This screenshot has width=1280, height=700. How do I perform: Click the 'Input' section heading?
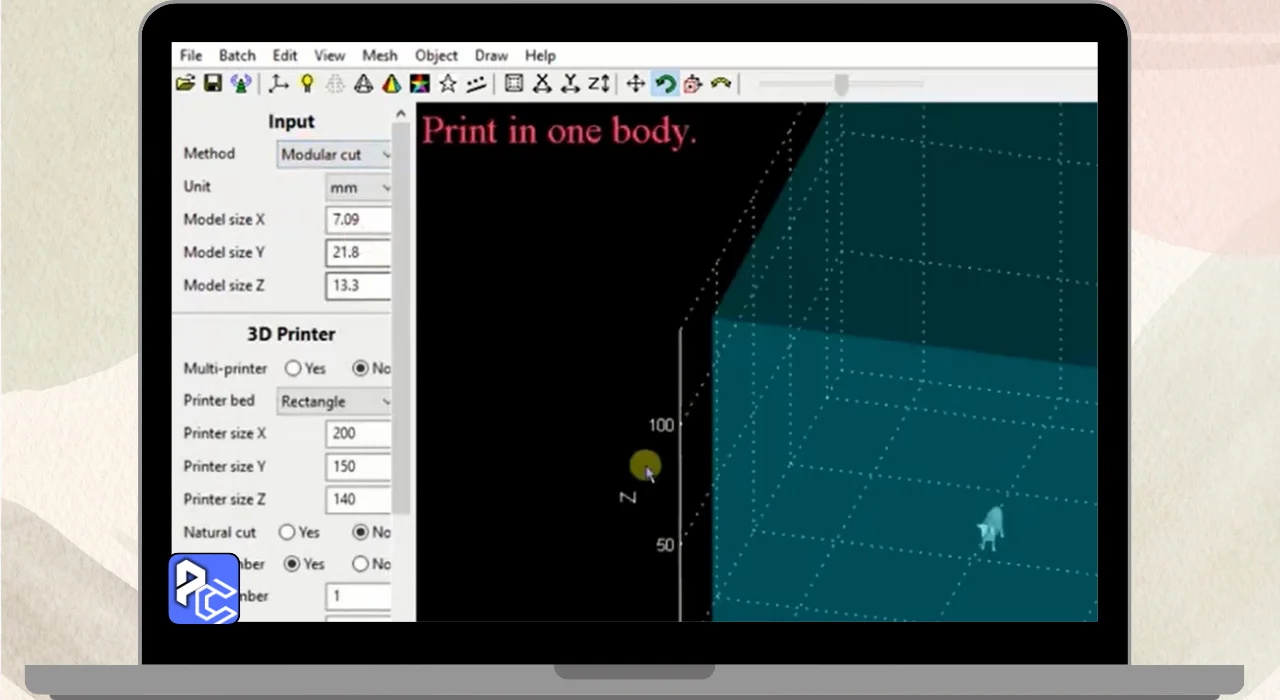click(291, 122)
